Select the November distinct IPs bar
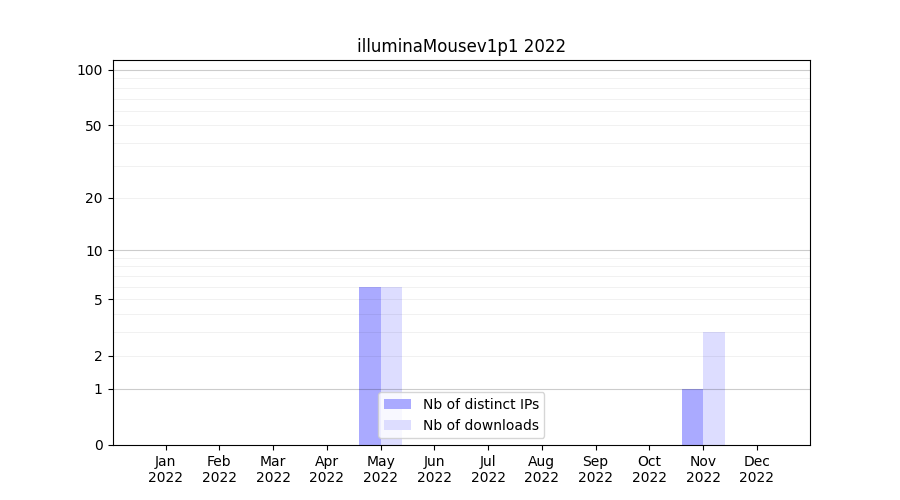Viewport: 900px width, 500px height. [692, 416]
